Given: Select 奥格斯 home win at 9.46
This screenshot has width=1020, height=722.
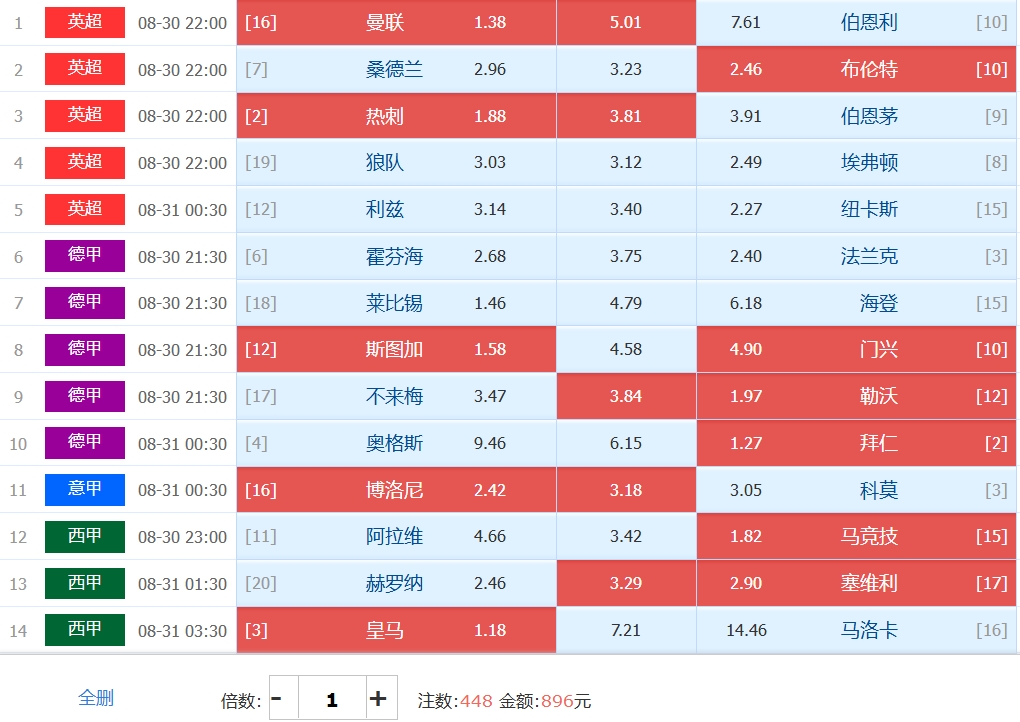Looking at the screenshot, I should coord(396,443).
